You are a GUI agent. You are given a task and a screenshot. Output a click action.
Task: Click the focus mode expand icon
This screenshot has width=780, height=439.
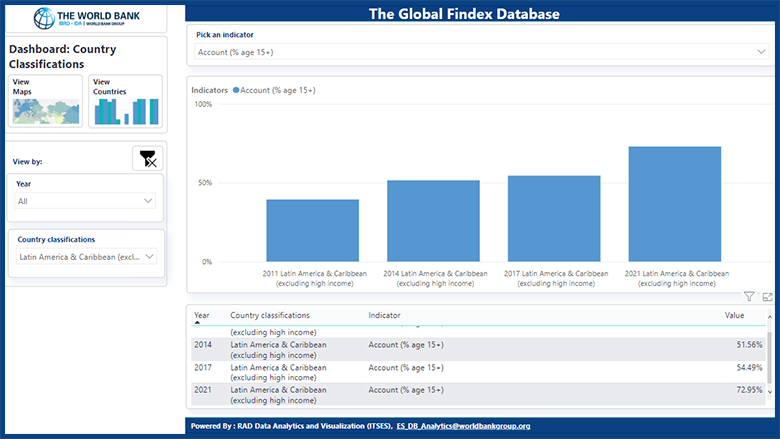768,297
